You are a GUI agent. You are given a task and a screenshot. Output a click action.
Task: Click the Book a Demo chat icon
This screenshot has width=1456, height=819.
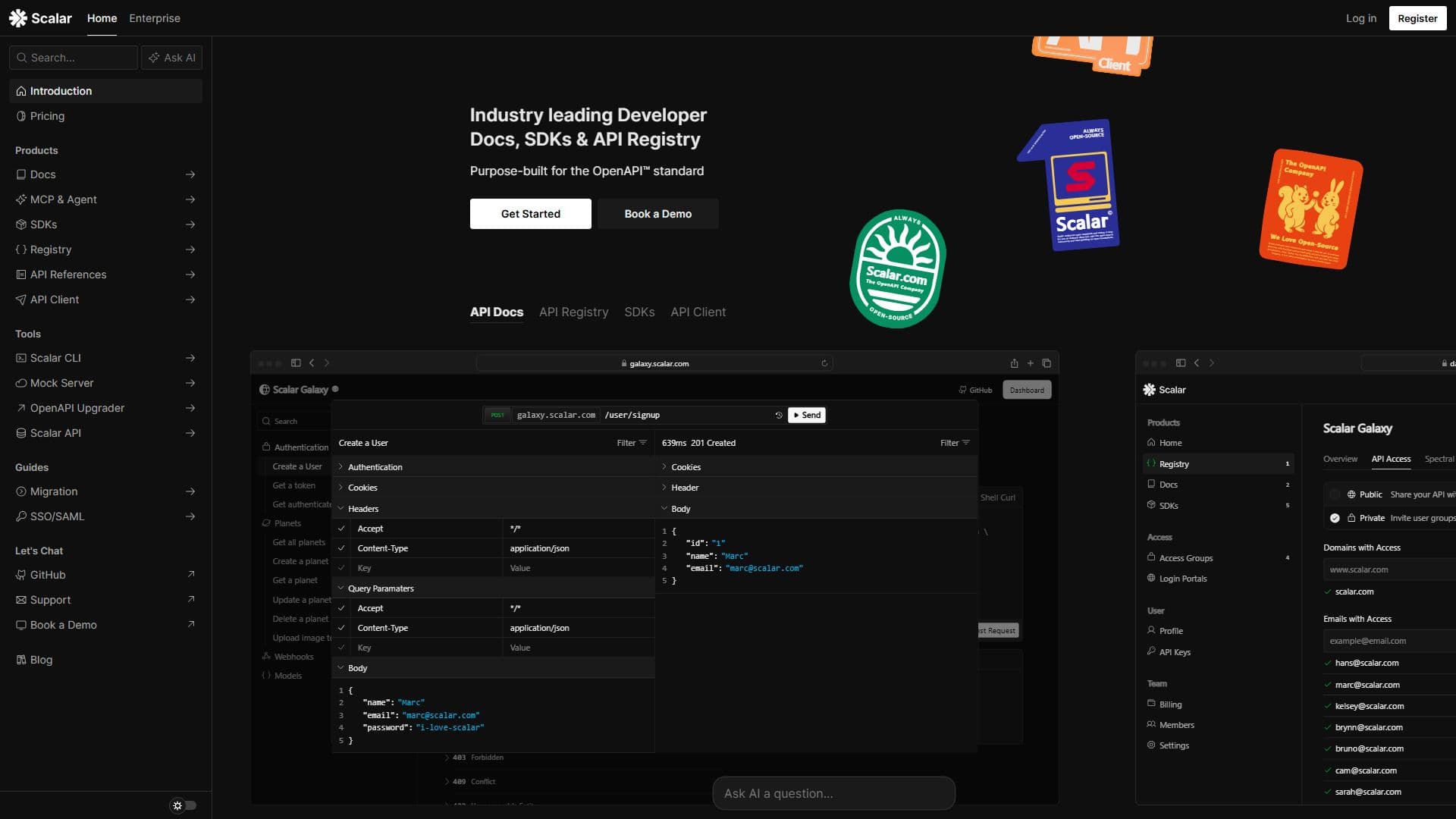pyautogui.click(x=21, y=625)
